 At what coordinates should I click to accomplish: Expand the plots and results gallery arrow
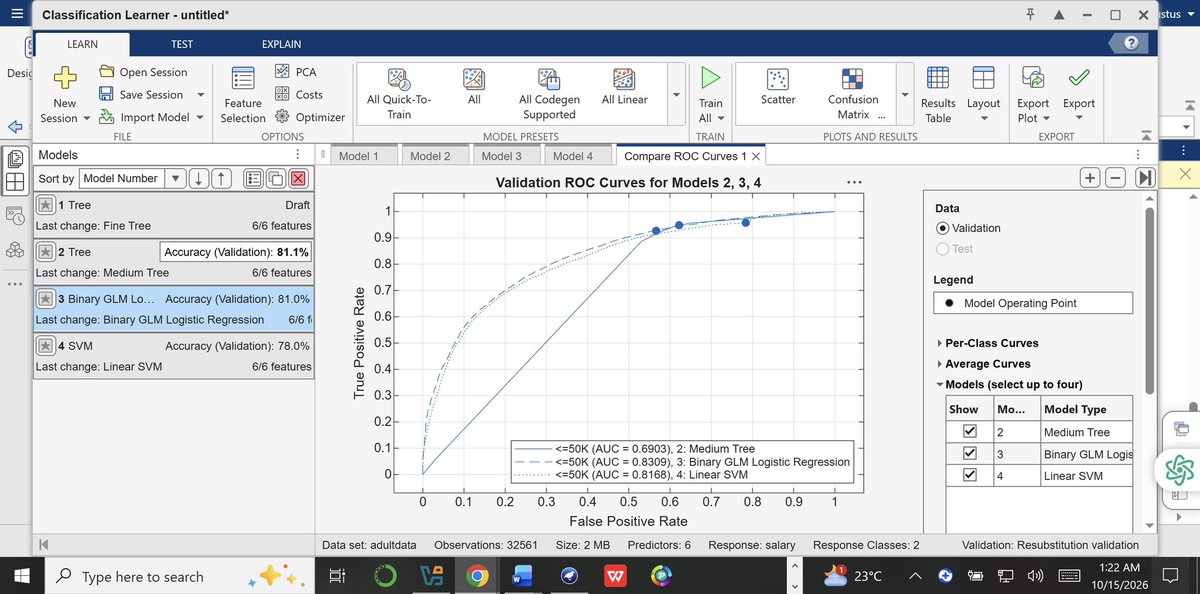(x=906, y=96)
